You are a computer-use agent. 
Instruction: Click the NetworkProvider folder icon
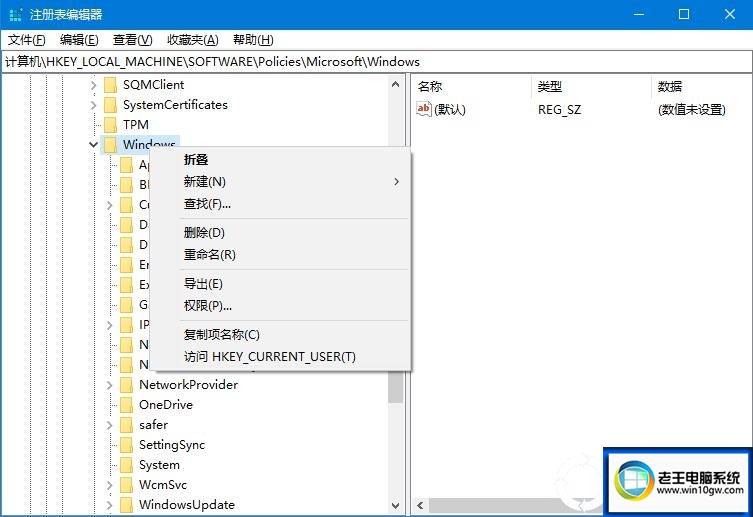126,385
